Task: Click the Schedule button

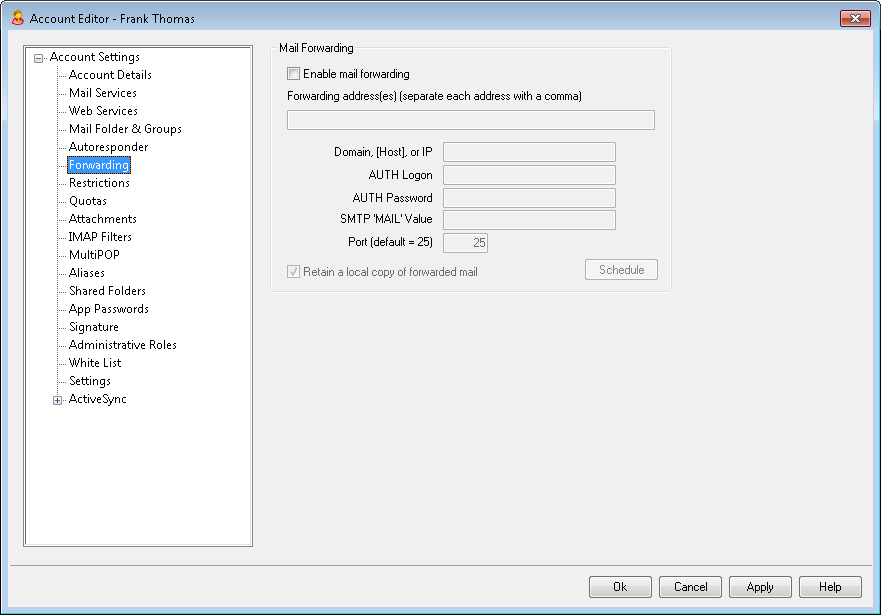Action: [621, 270]
